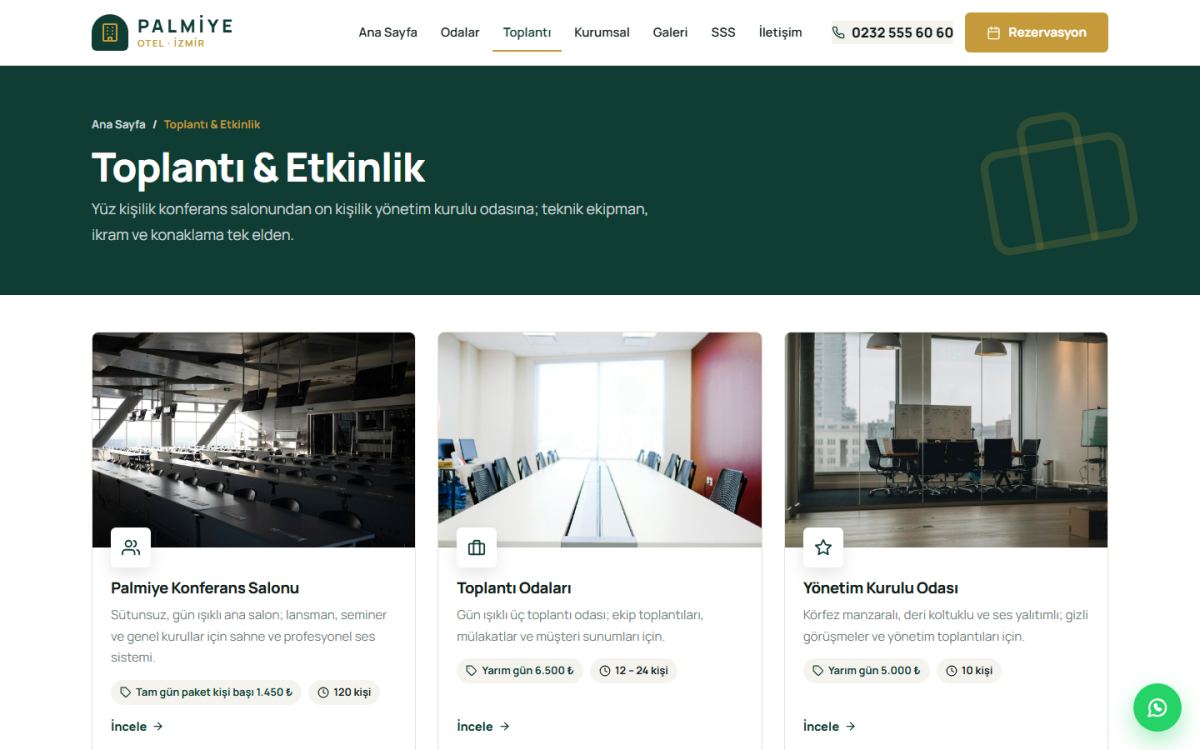Click the 120 kişi capacity chip
The image size is (1200, 750).
click(344, 692)
